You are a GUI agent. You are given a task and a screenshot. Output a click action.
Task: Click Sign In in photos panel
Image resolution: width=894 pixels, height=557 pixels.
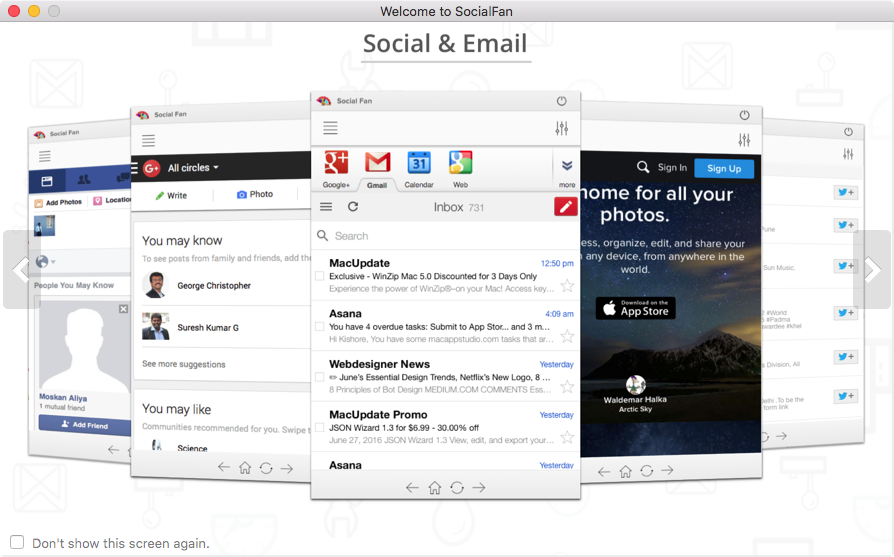672,167
